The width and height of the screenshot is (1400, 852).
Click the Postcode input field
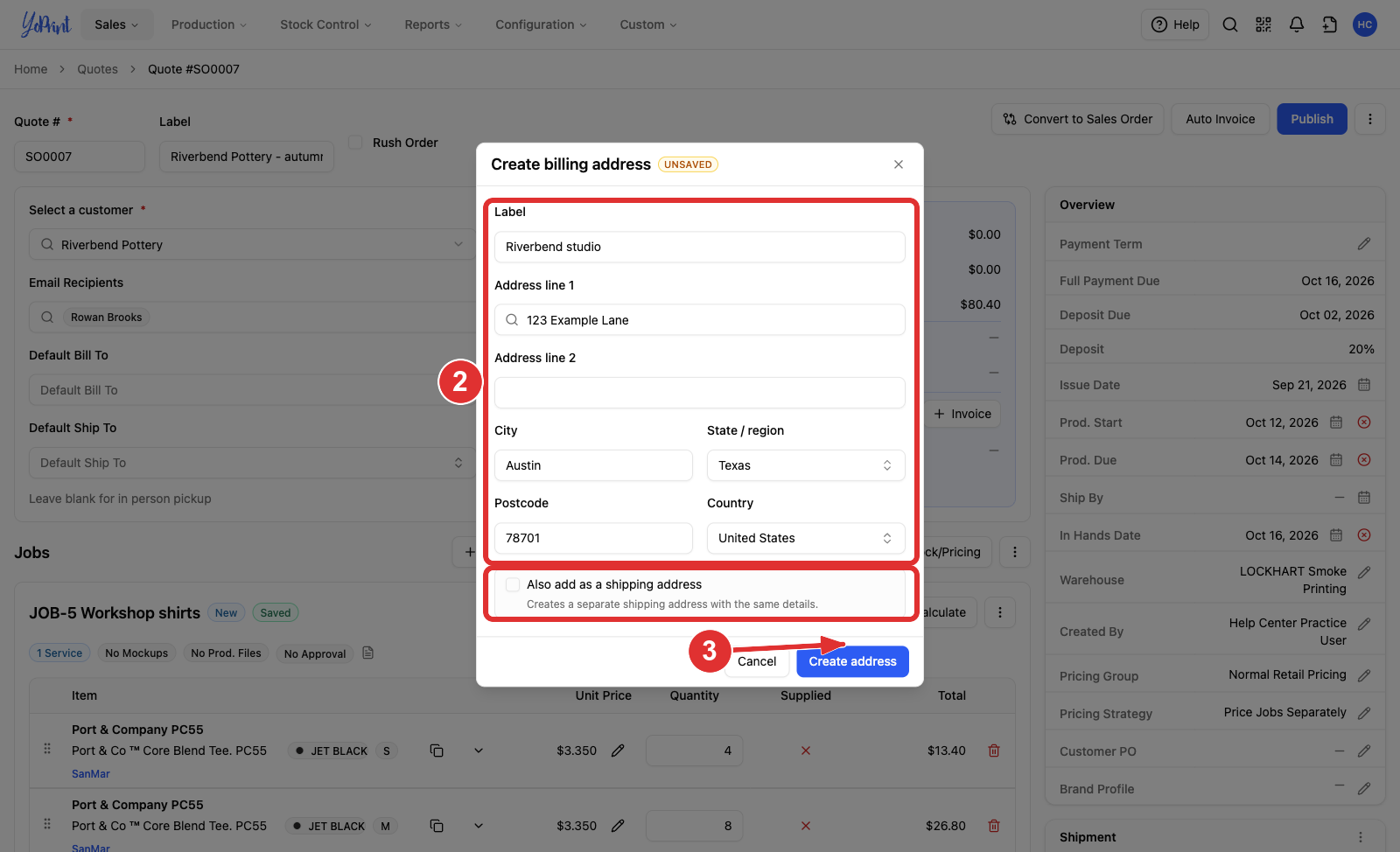click(593, 538)
